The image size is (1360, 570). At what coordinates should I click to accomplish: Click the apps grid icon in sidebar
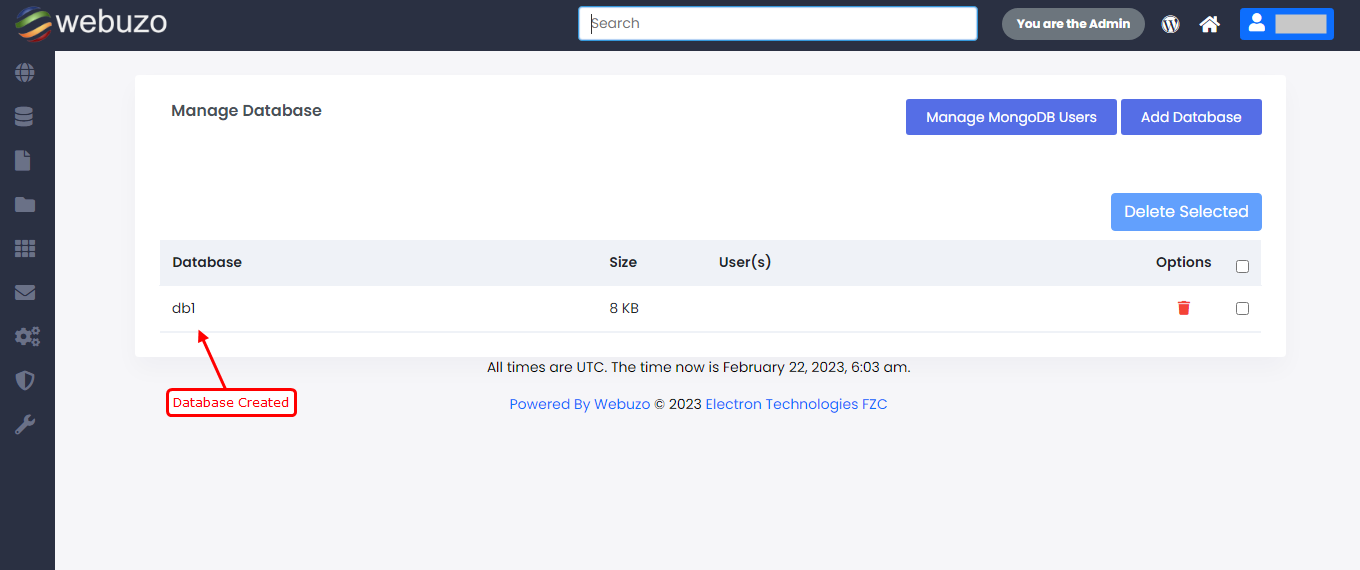(x=25, y=249)
